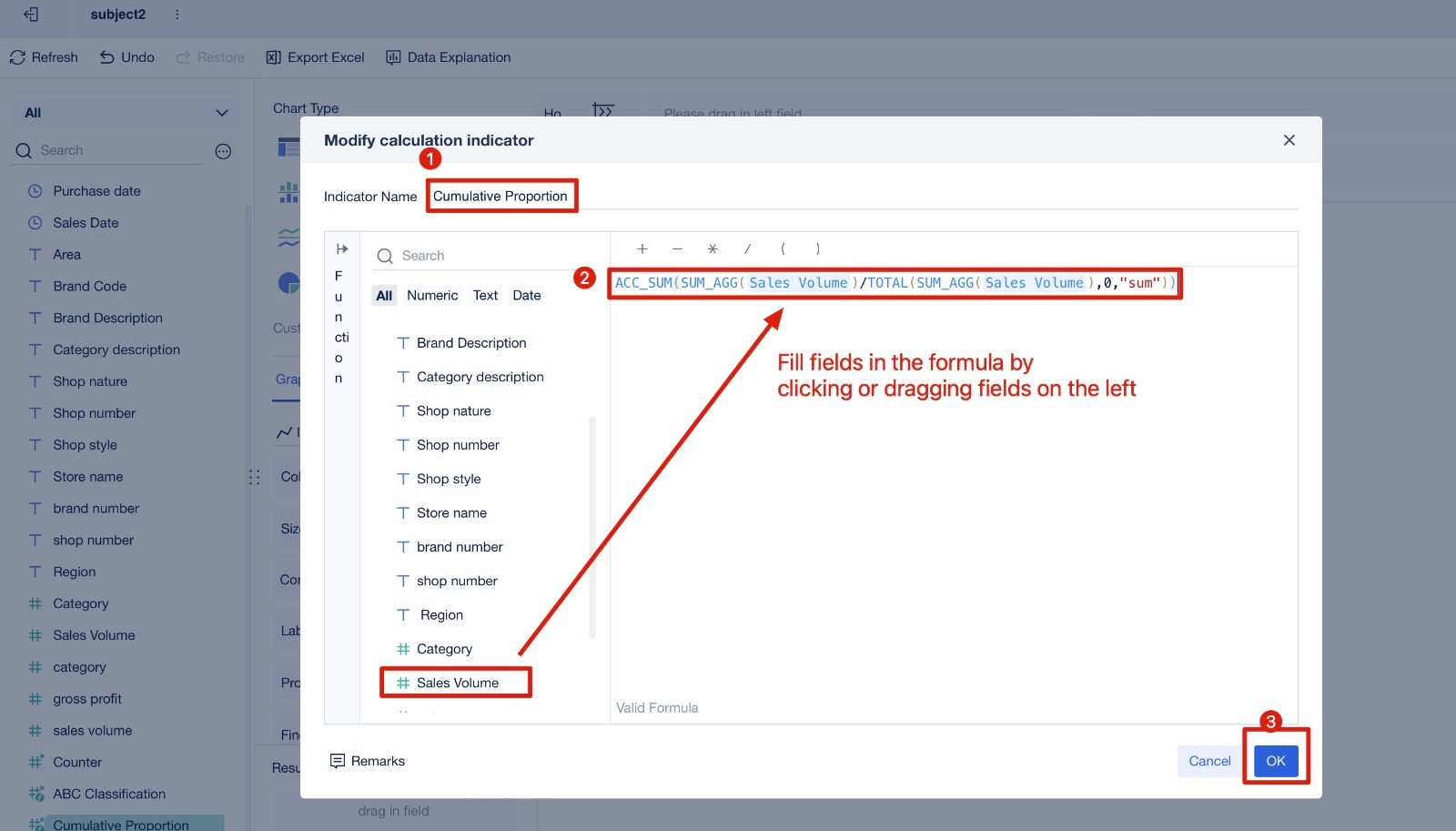The height and width of the screenshot is (831, 1456).
Task: Select the Date field-type tab
Action: (x=527, y=296)
